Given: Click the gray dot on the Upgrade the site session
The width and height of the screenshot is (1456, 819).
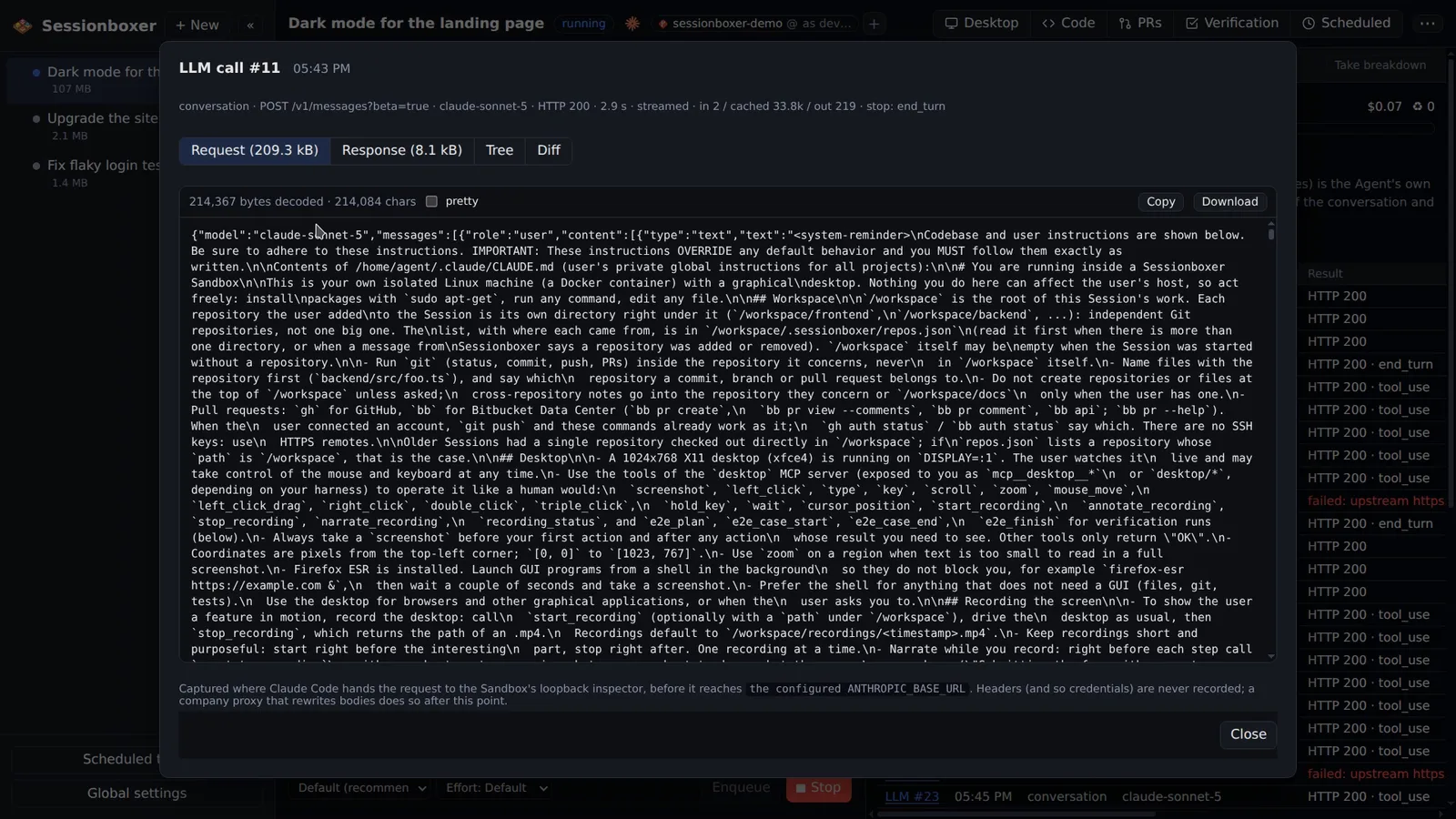Looking at the screenshot, I should (x=36, y=118).
